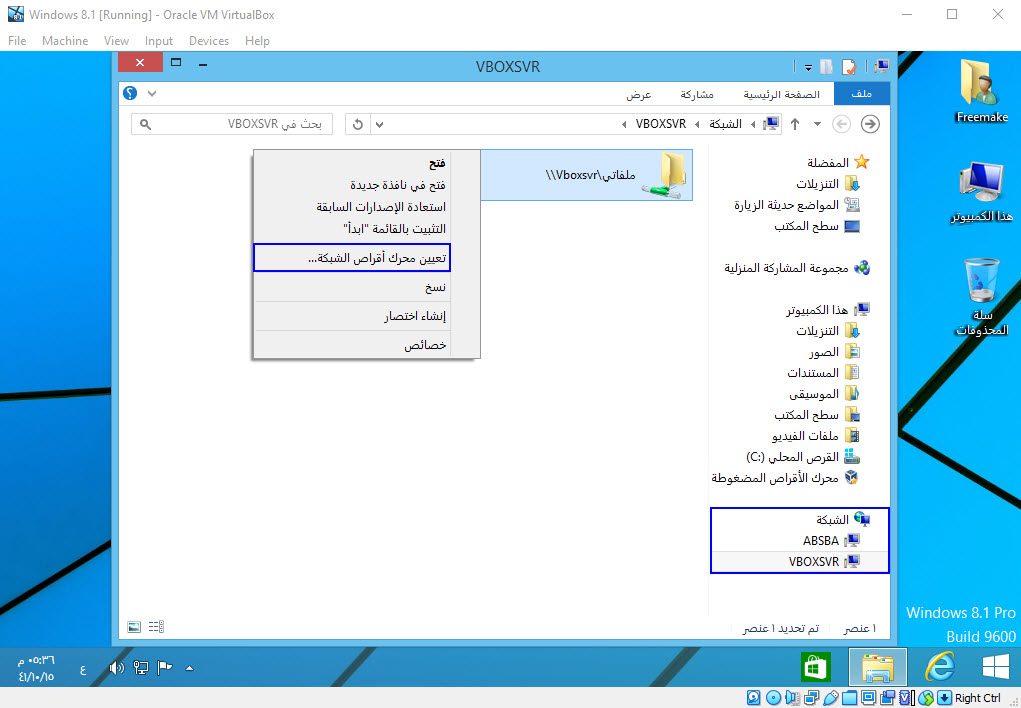The width and height of the screenshot is (1021, 708).
Task: Click the New folder icon in Explorer title bar
Action: pyautogui.click(x=827, y=66)
